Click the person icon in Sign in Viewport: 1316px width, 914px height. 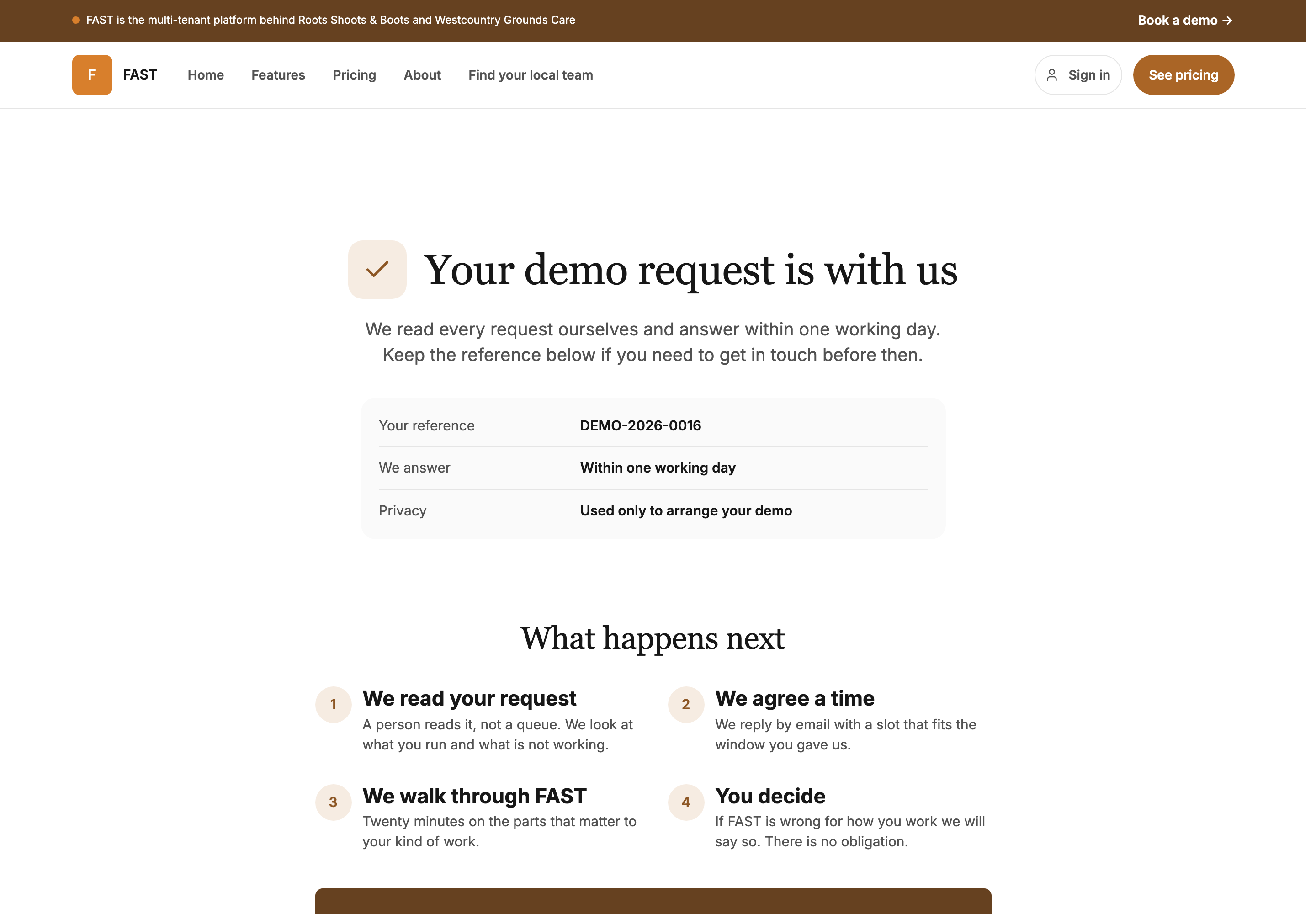(1052, 75)
